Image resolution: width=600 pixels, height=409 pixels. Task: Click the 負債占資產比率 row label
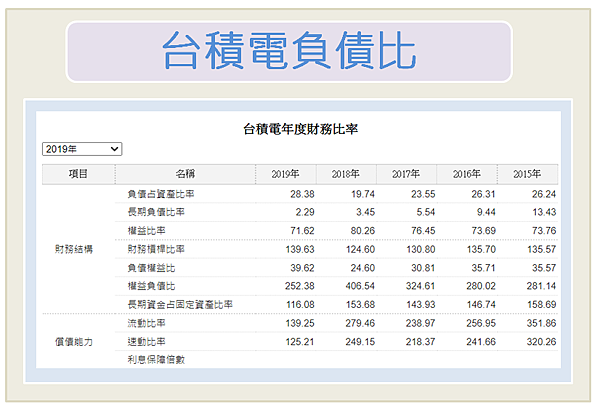click(x=161, y=194)
